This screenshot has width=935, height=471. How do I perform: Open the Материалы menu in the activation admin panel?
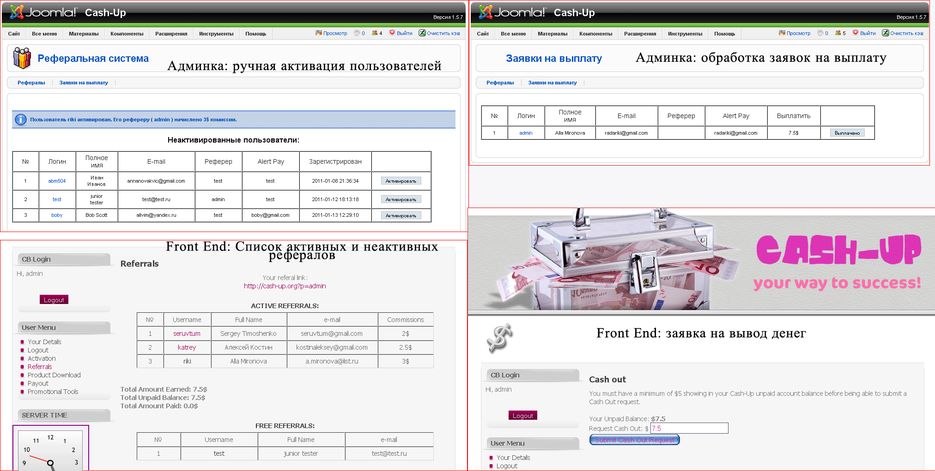pos(83,34)
